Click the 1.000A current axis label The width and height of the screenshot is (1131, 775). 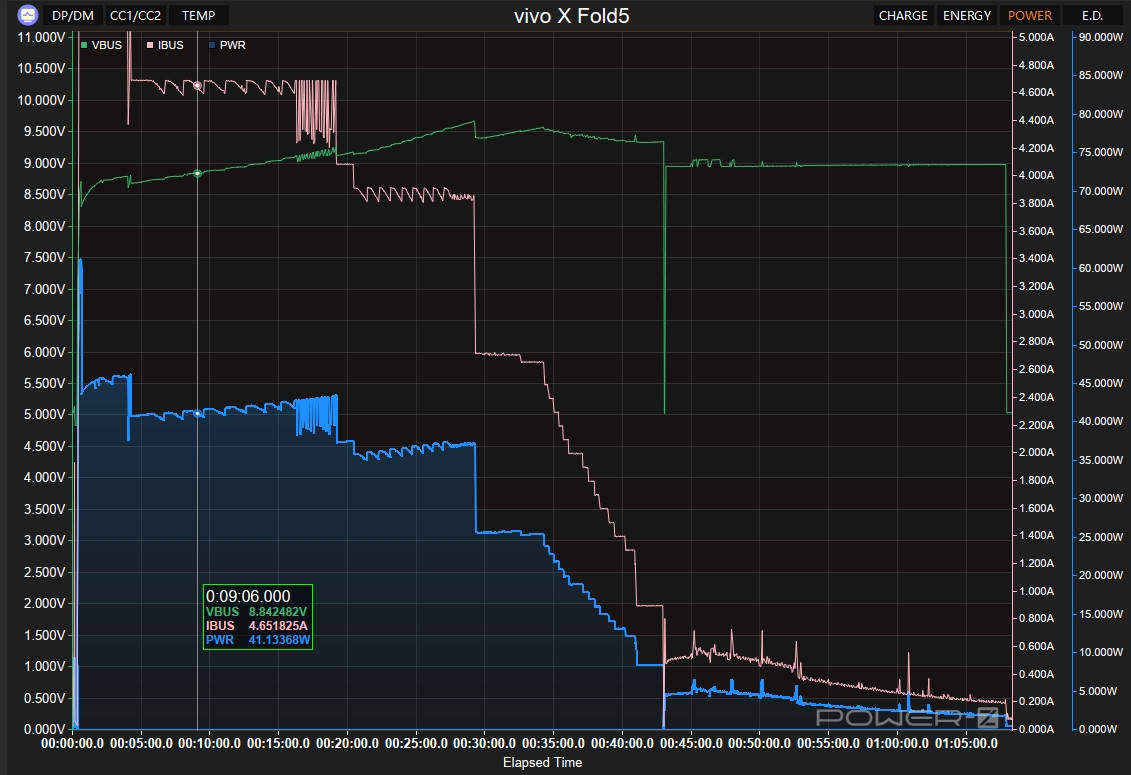tap(1036, 591)
